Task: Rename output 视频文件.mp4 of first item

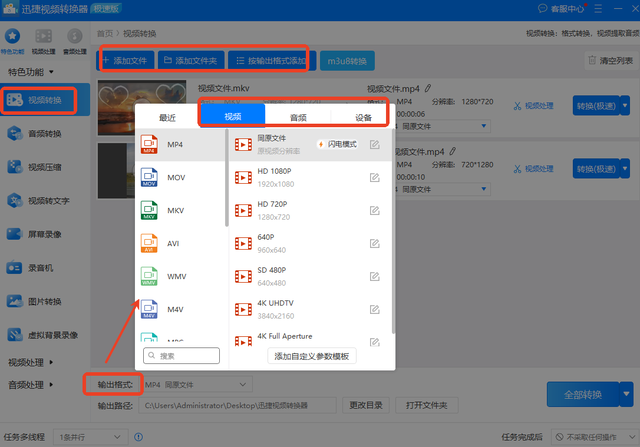Action: click(428, 88)
